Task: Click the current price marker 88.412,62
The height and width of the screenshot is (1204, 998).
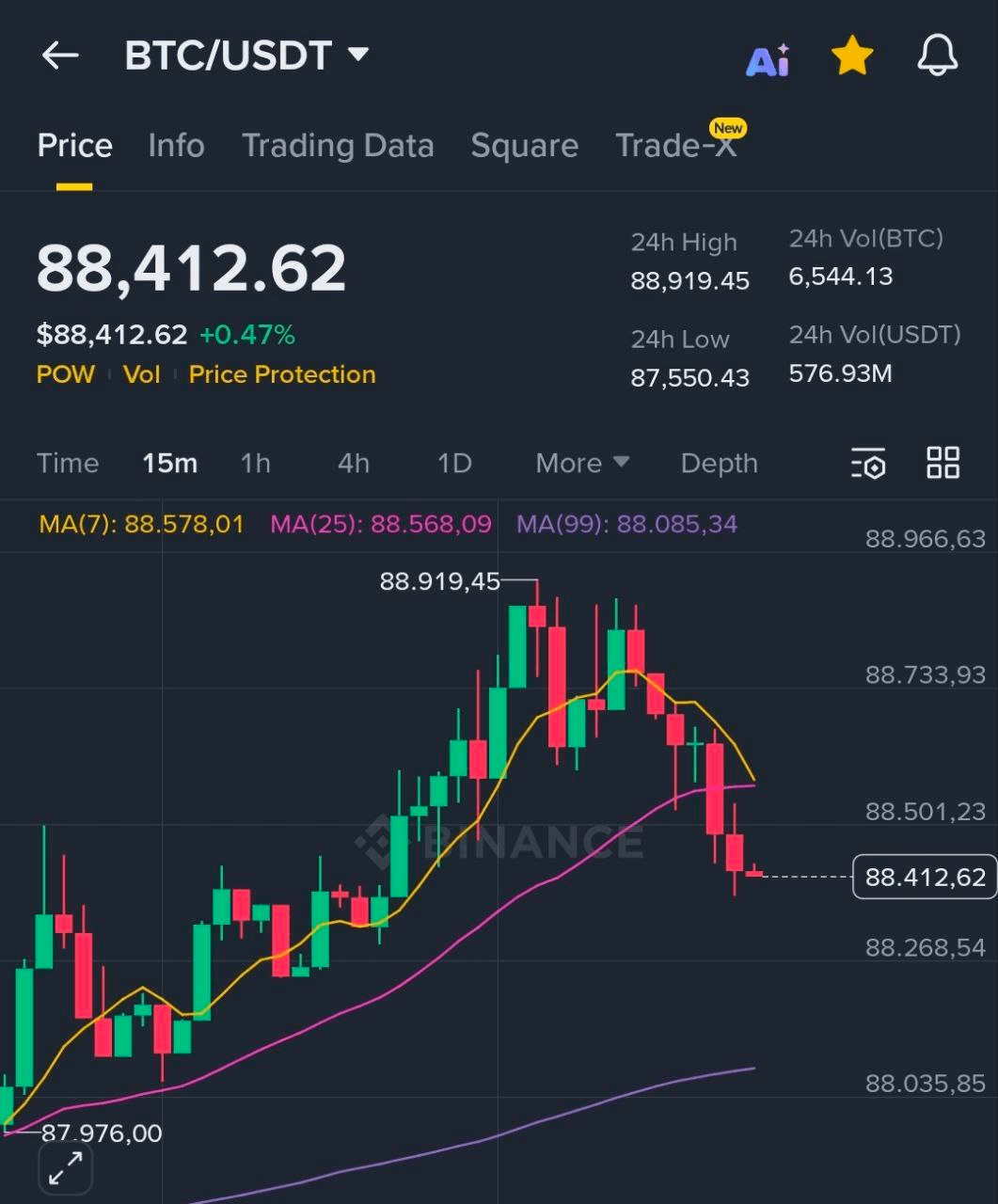Action: click(924, 877)
